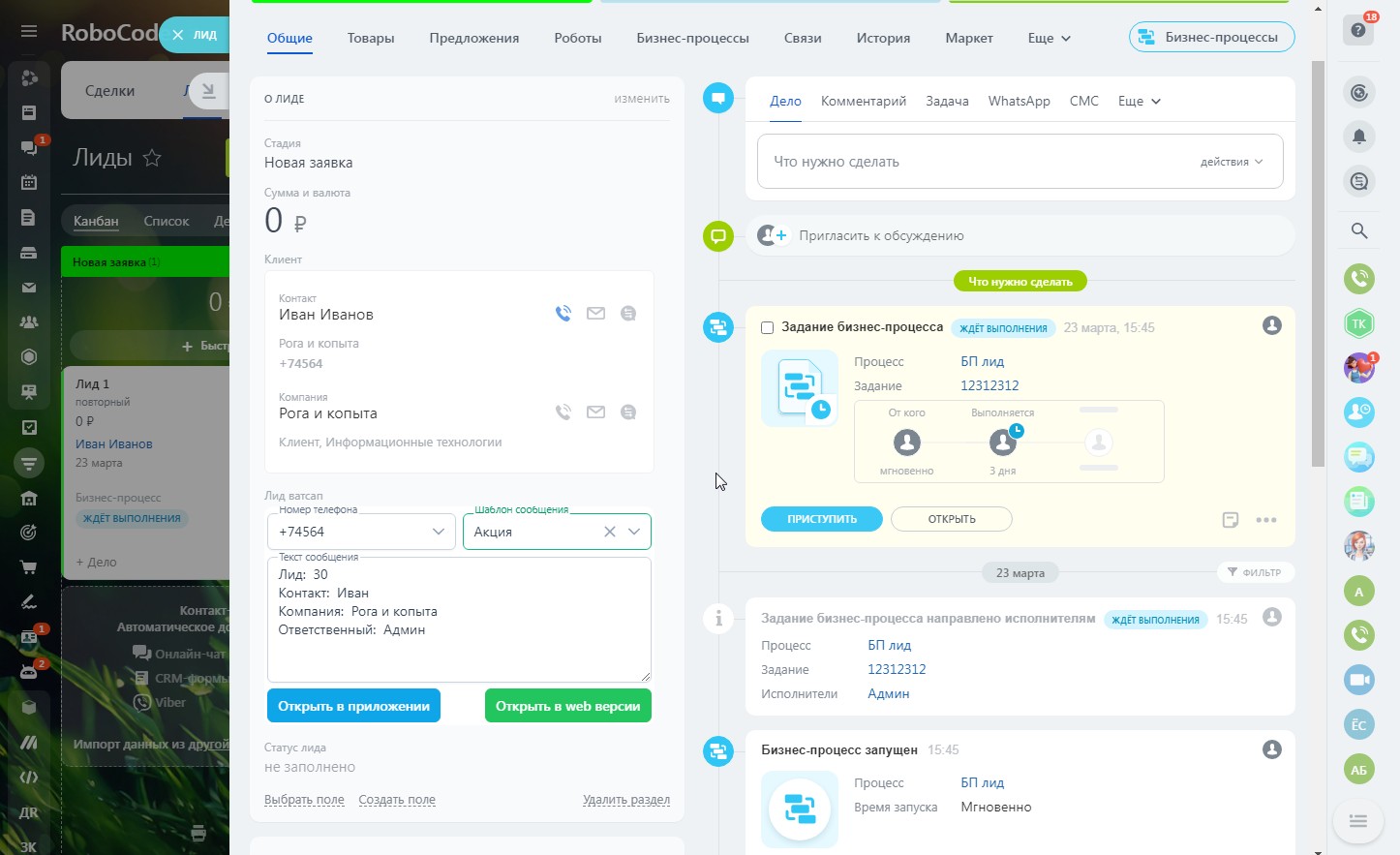
Task: Open the calendar icon in the left sidebar
Action: pos(29,182)
